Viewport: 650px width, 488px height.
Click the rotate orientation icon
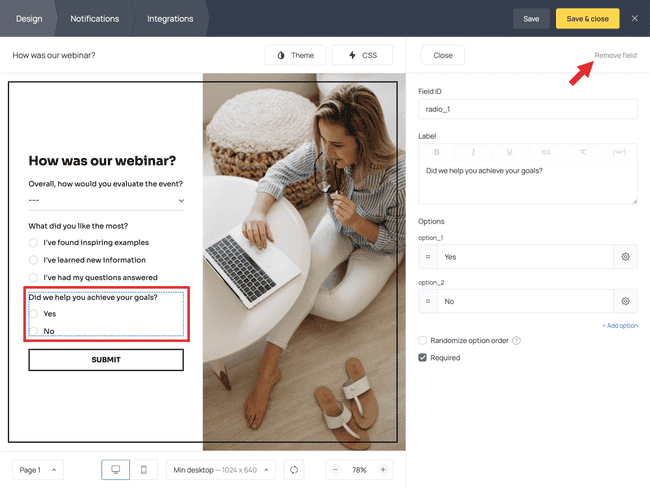pos(294,470)
